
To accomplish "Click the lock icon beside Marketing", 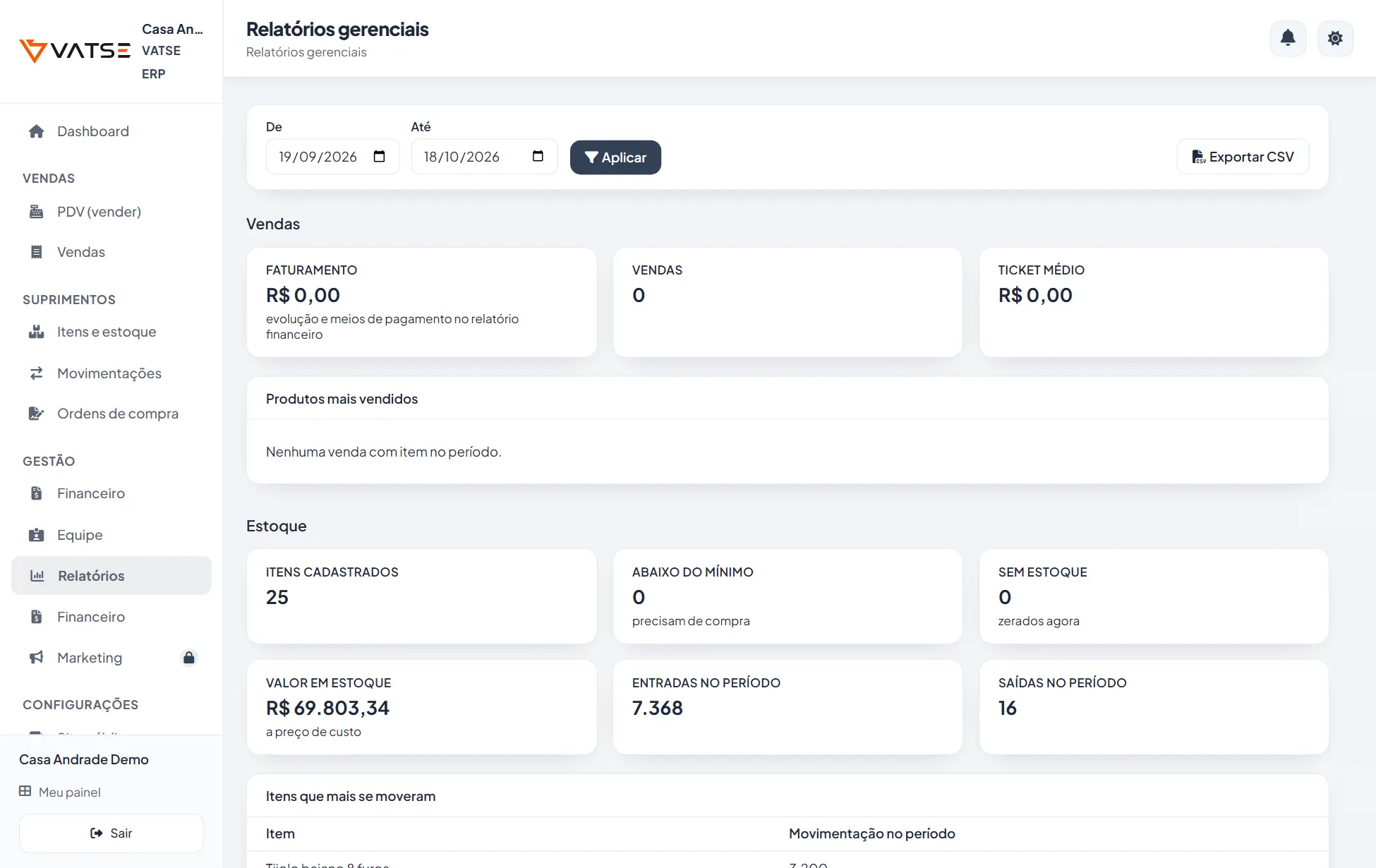I will (x=188, y=658).
